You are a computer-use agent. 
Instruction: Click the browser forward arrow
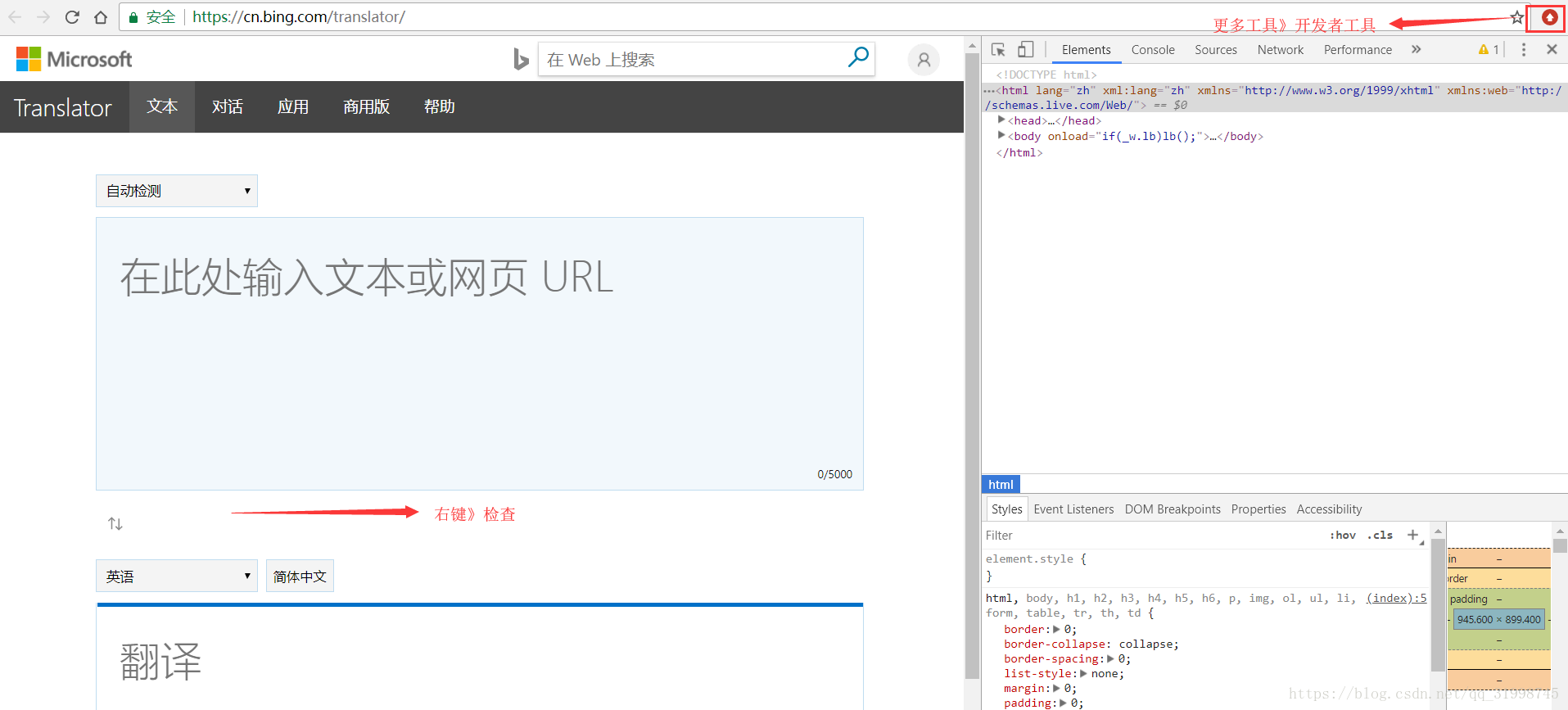[43, 17]
